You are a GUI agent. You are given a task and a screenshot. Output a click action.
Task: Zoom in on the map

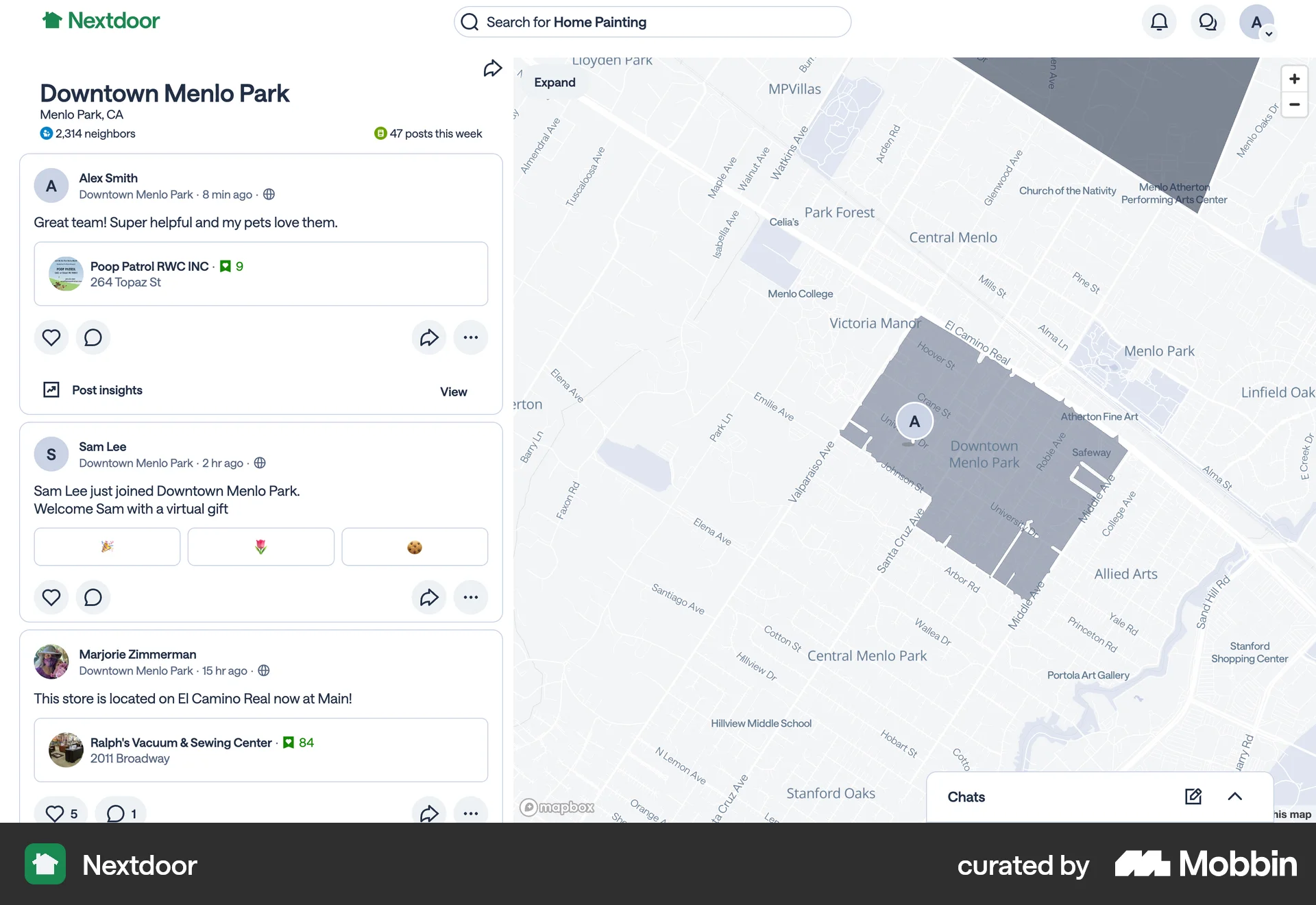pyautogui.click(x=1294, y=78)
